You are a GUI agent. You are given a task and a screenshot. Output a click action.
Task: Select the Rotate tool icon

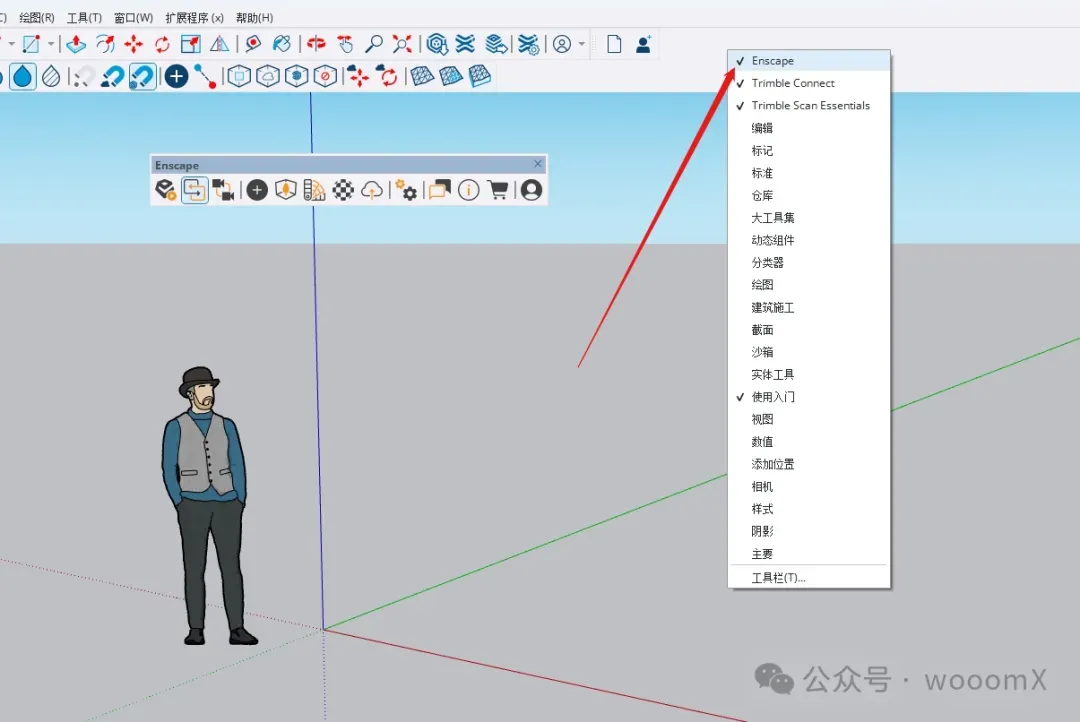pyautogui.click(x=162, y=44)
